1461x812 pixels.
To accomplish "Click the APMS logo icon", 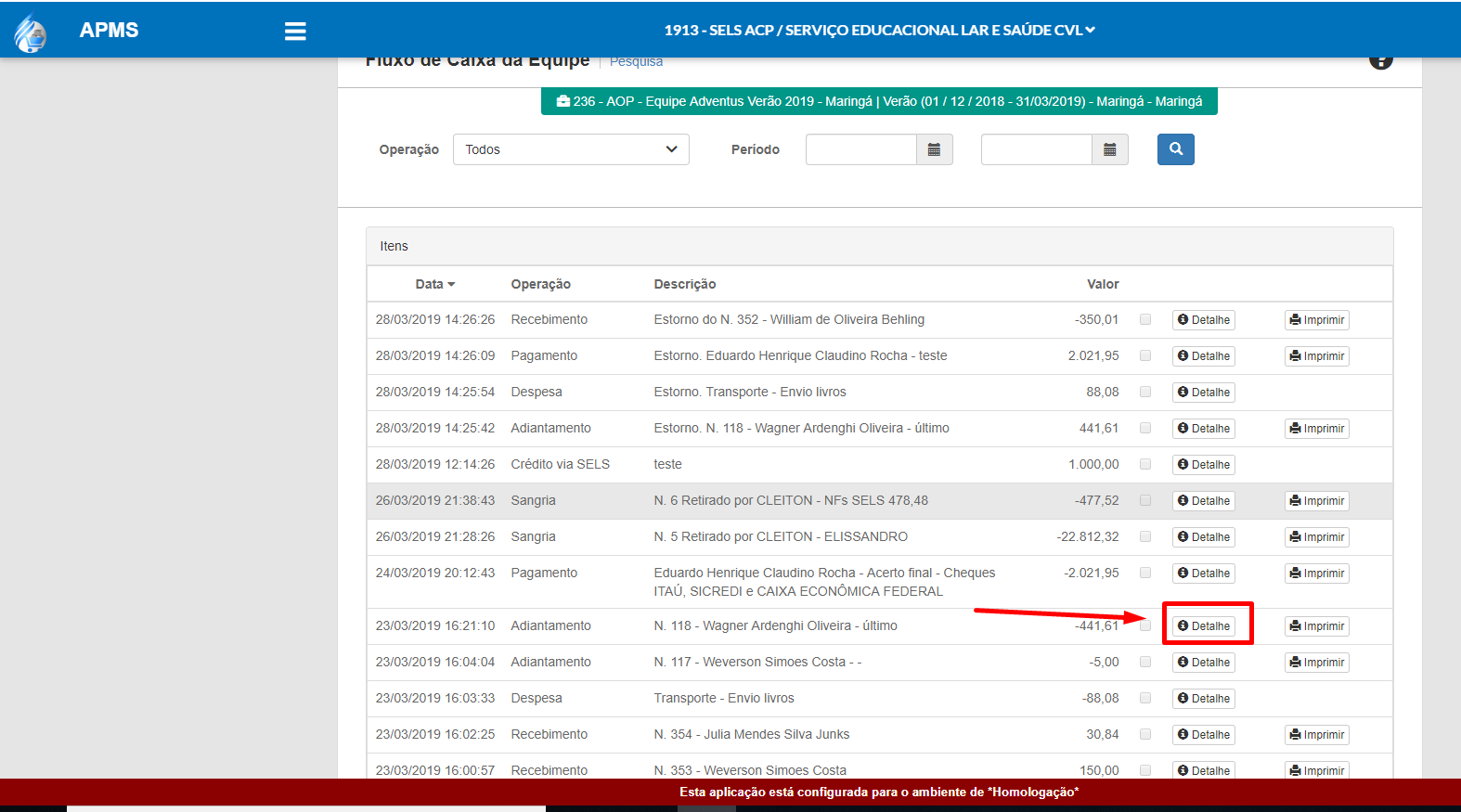I will [x=31, y=32].
